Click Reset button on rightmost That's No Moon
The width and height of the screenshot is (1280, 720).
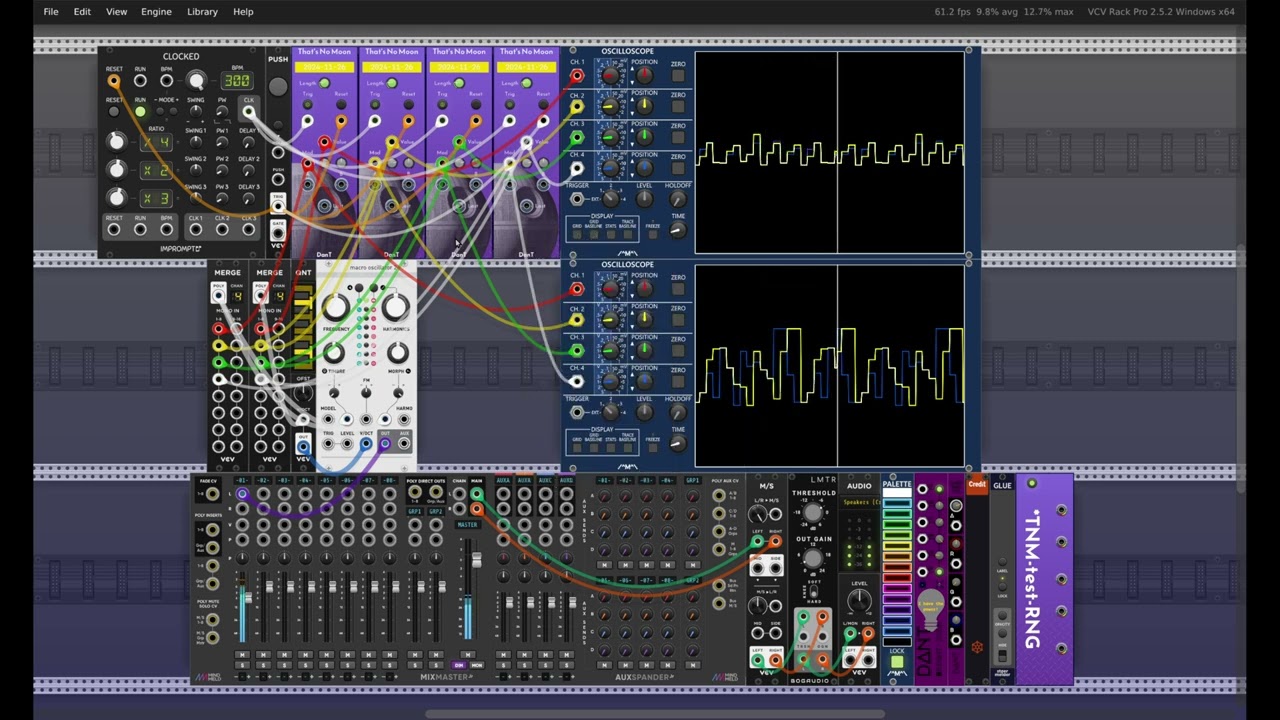click(x=543, y=104)
